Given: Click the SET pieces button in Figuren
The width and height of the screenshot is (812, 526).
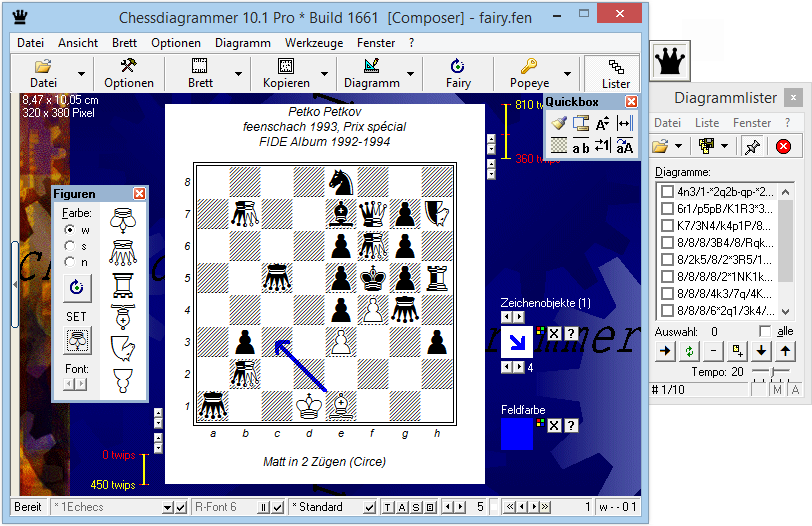Looking at the screenshot, I should (x=77, y=340).
